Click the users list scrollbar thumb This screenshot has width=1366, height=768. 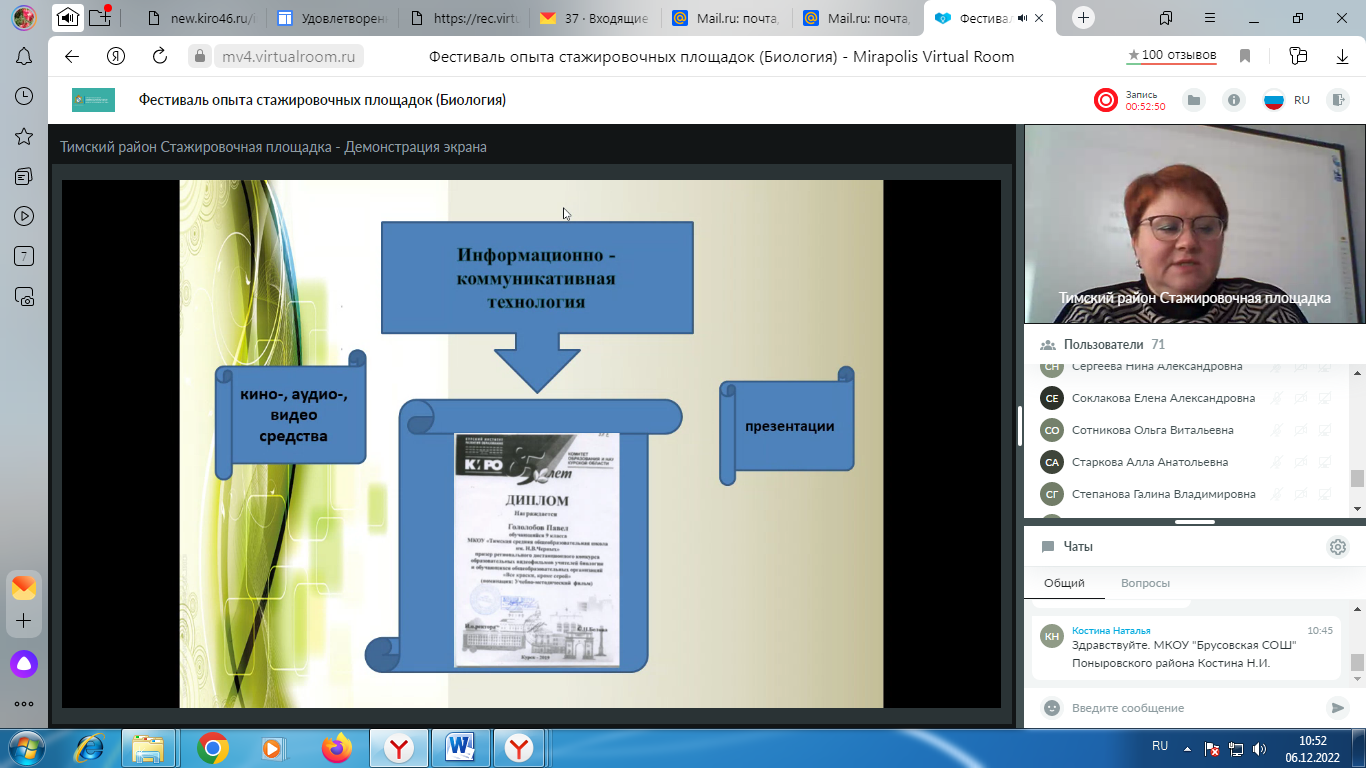tap(1357, 478)
